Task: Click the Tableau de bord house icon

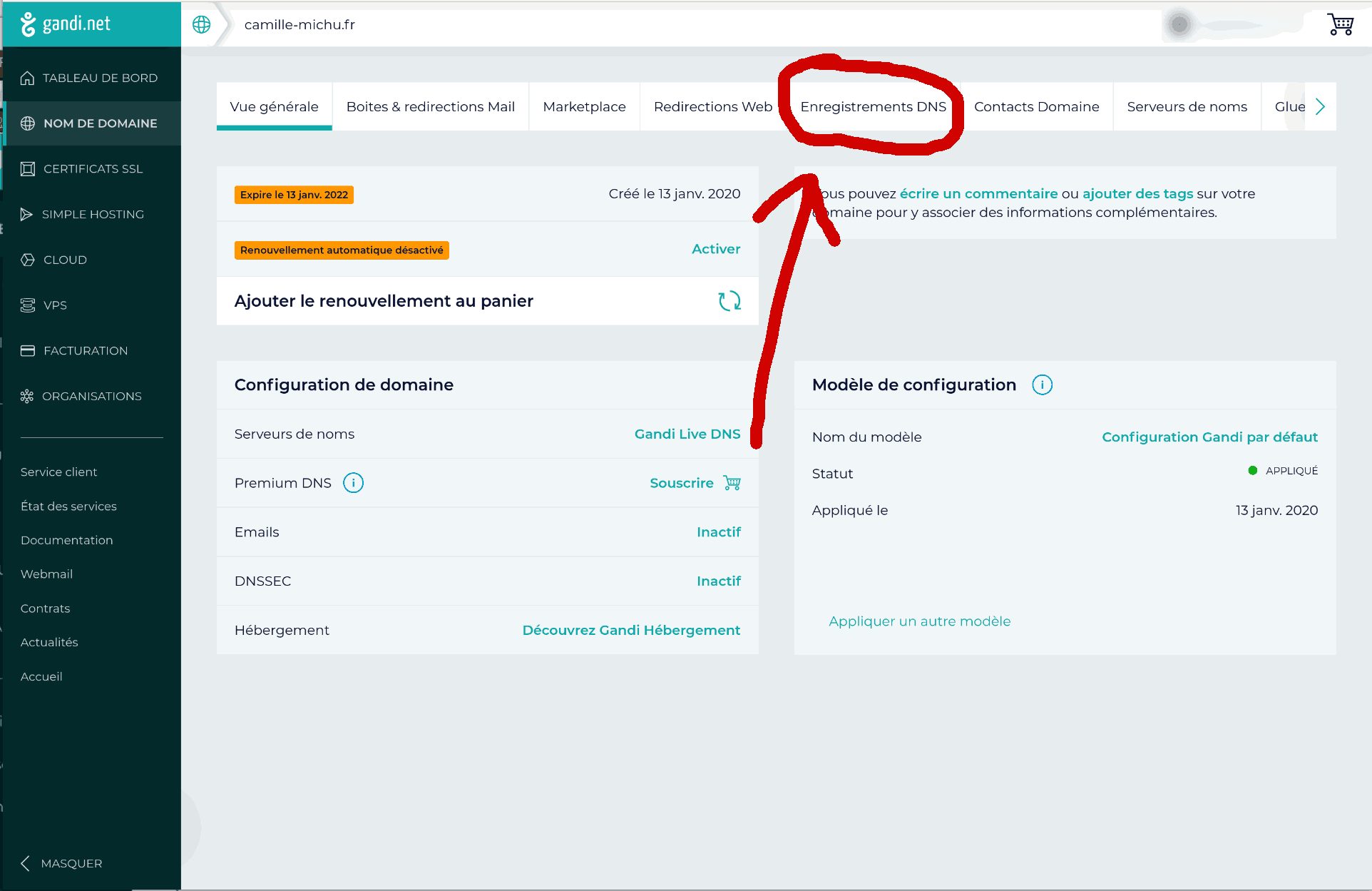Action: (x=27, y=78)
